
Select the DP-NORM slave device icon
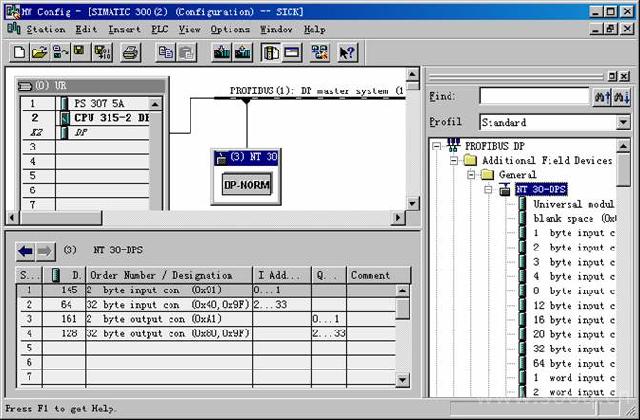247,186
